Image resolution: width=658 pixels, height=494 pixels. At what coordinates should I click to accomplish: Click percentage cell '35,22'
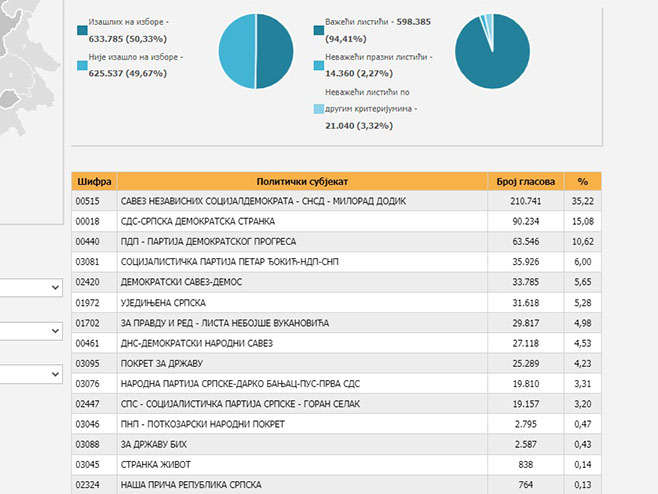coord(582,201)
